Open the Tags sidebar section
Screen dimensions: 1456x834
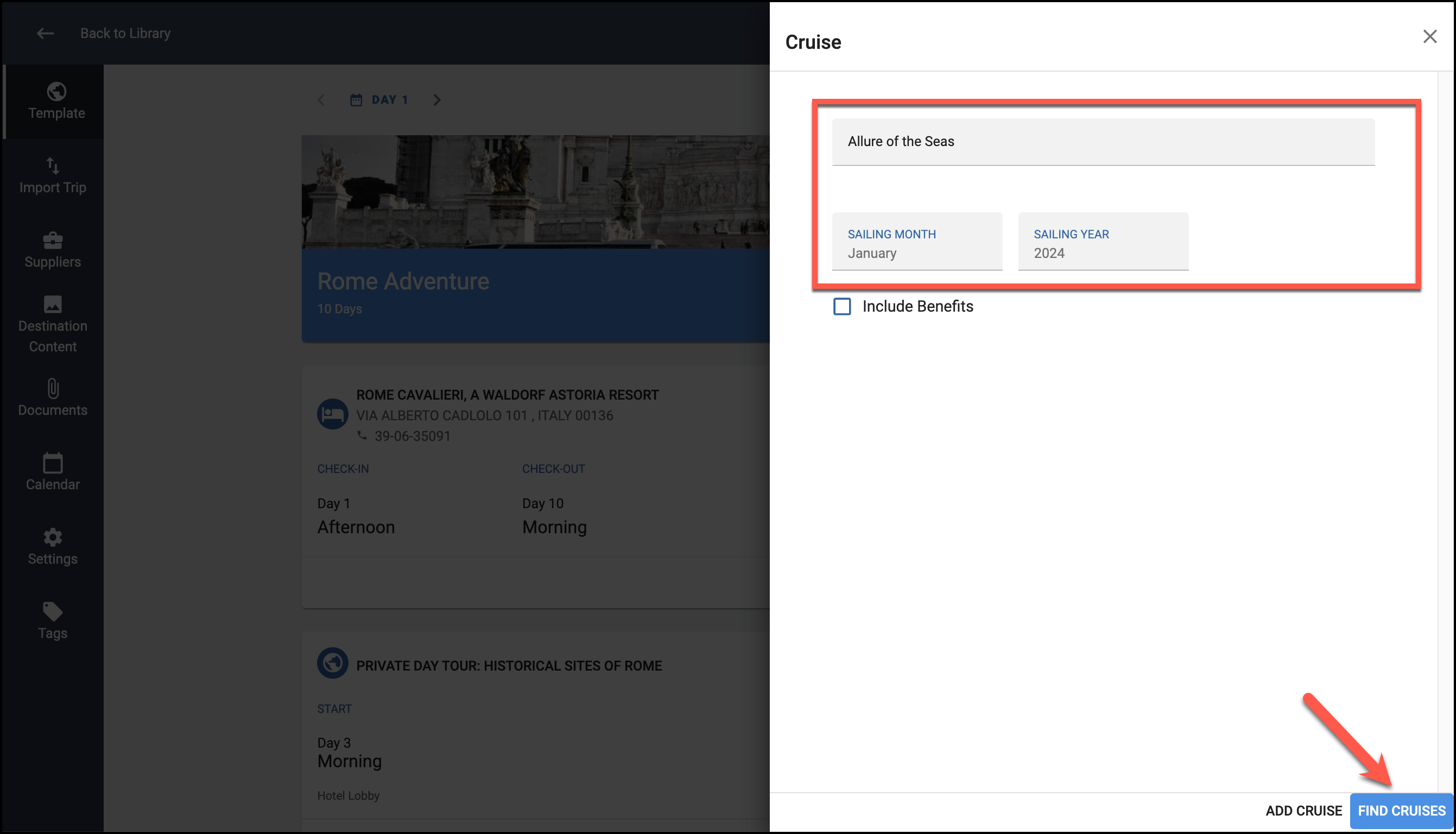tap(53, 622)
